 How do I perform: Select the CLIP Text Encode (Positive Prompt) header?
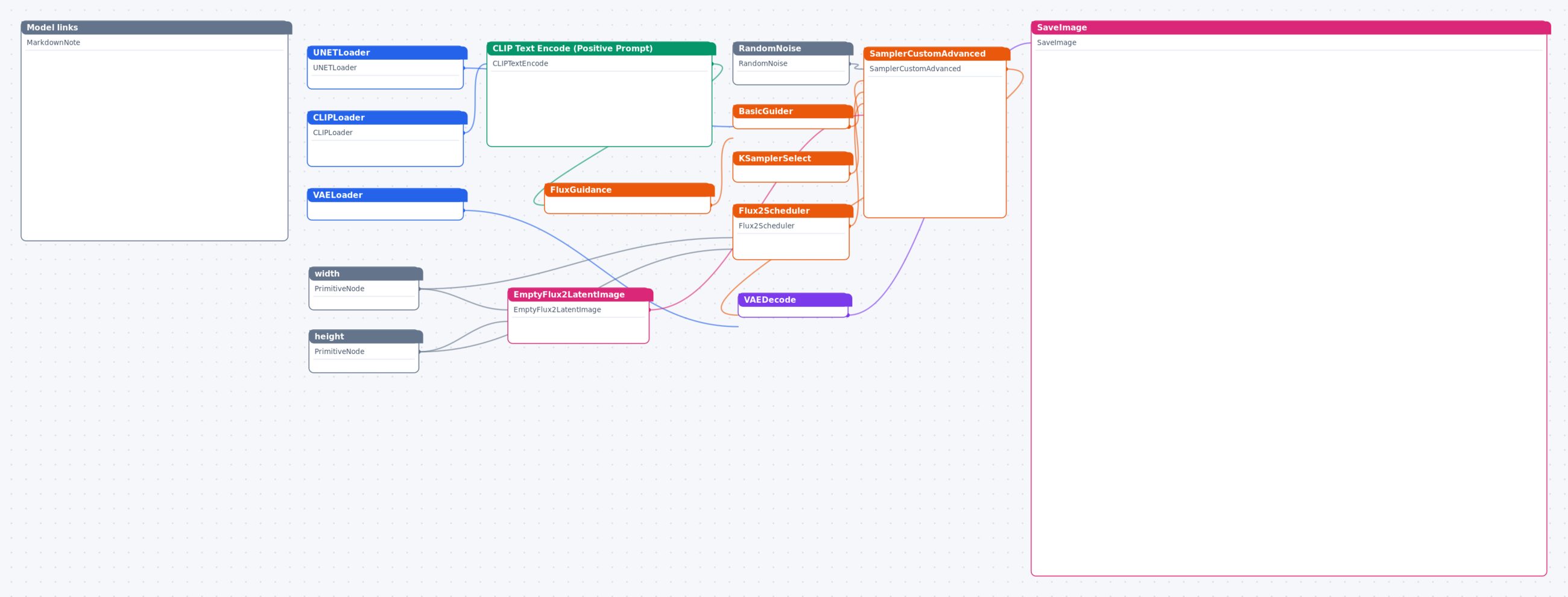[601, 49]
